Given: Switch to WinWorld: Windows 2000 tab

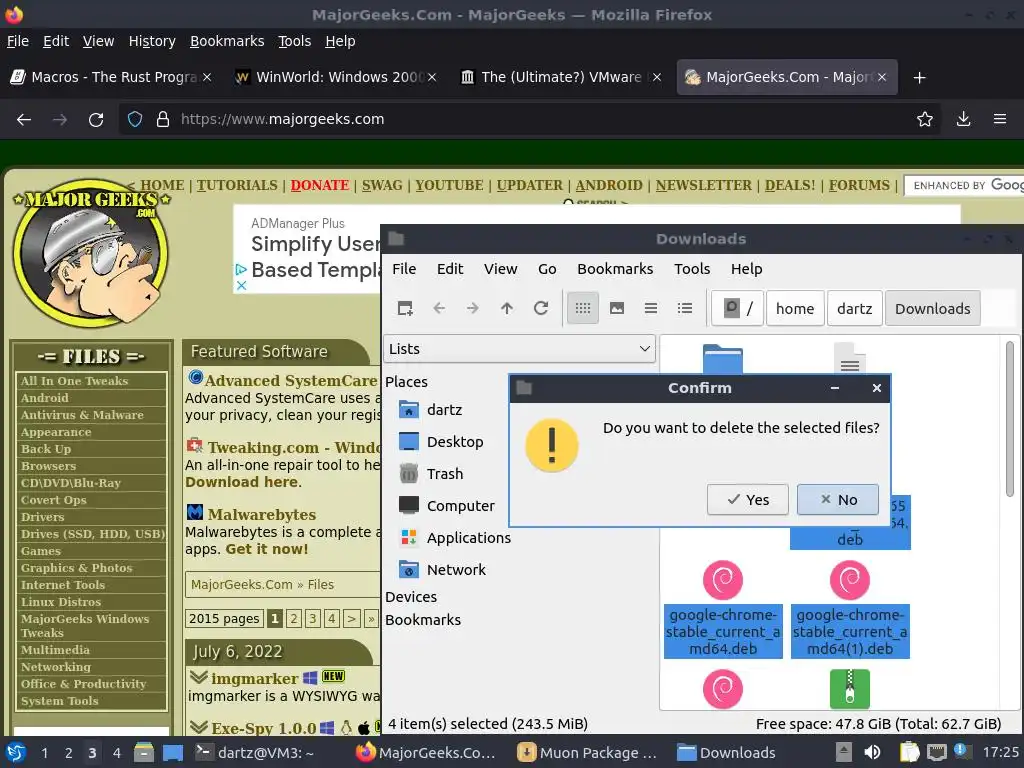Looking at the screenshot, I should 335,77.
